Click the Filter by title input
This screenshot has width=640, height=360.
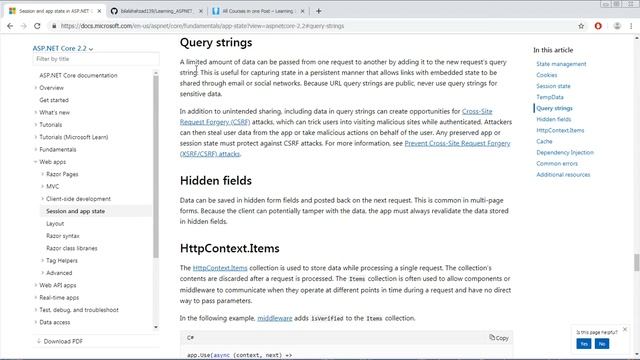96,59
